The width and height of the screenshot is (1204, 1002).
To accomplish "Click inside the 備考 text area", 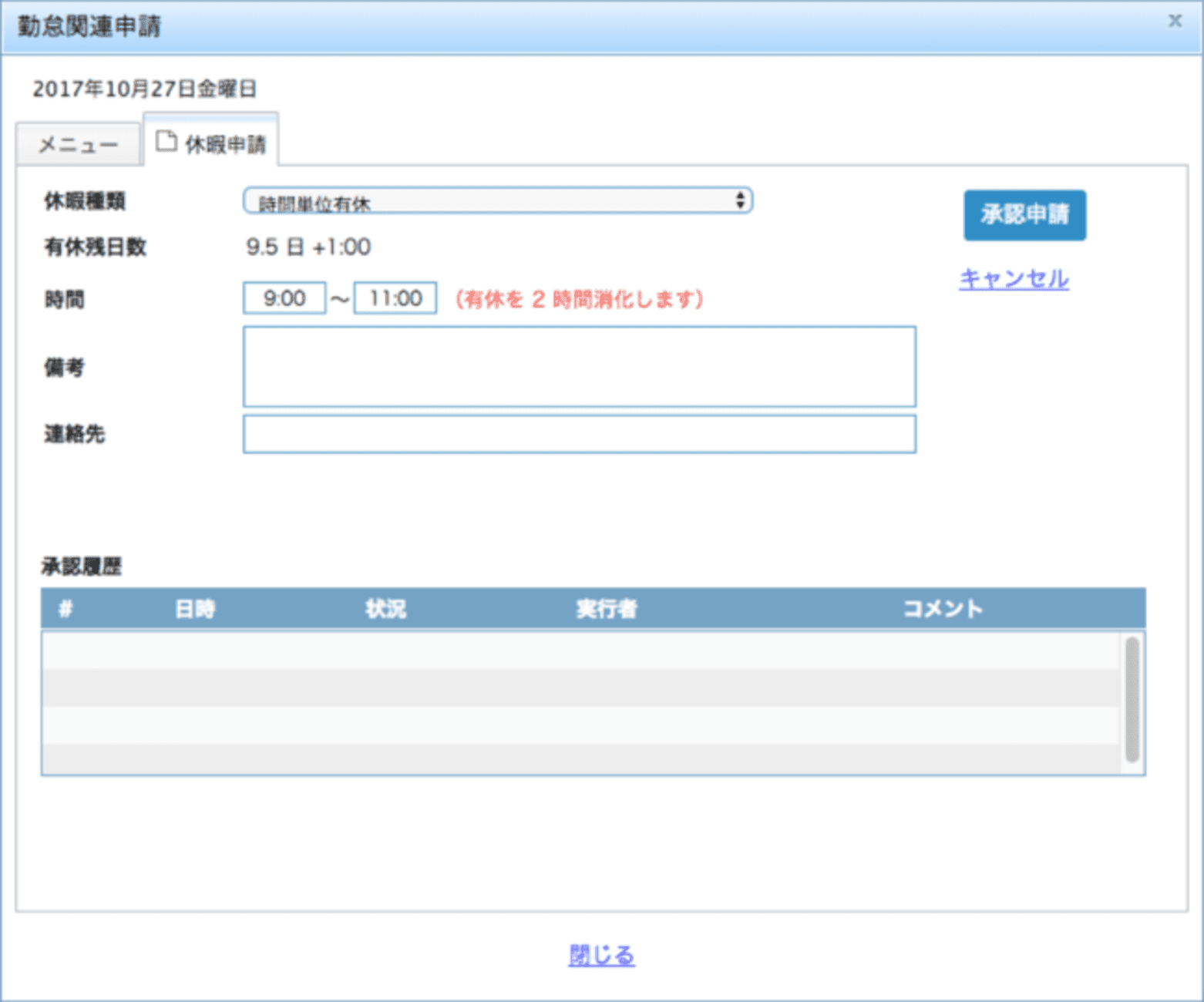I will 579,366.
